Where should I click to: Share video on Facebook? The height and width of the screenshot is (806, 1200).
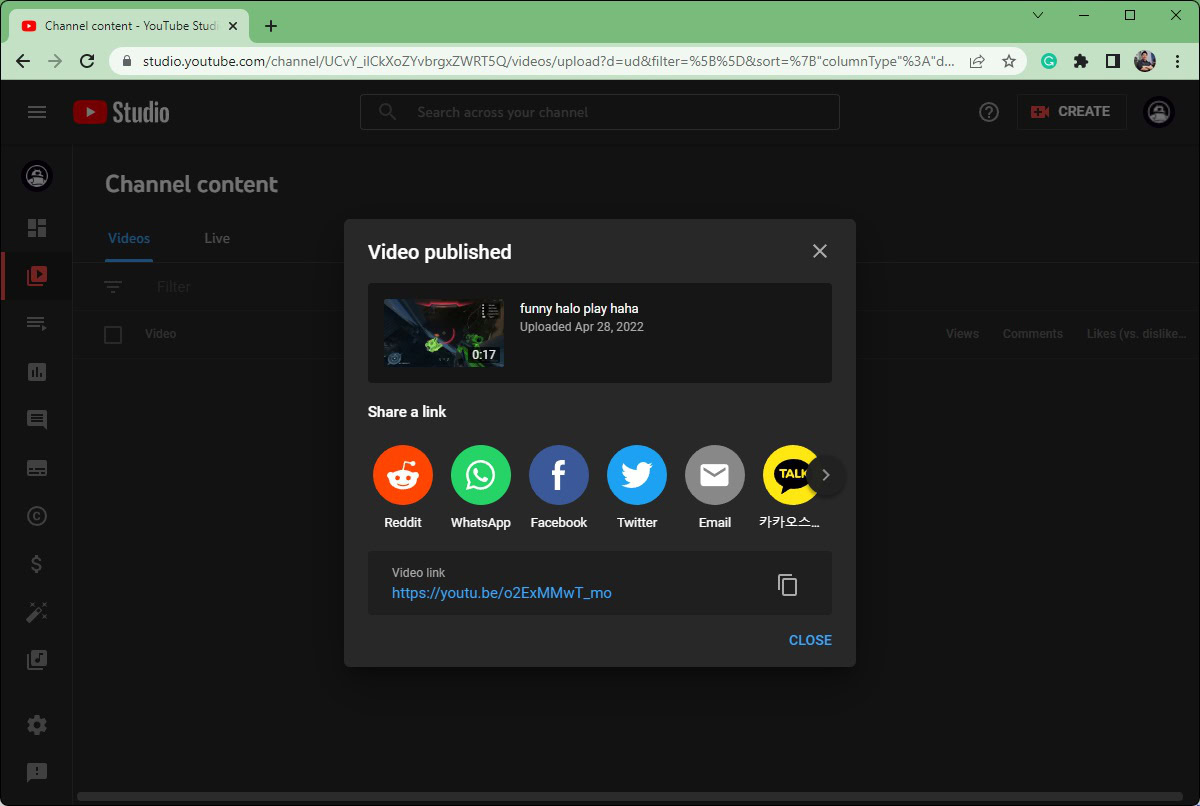click(559, 475)
